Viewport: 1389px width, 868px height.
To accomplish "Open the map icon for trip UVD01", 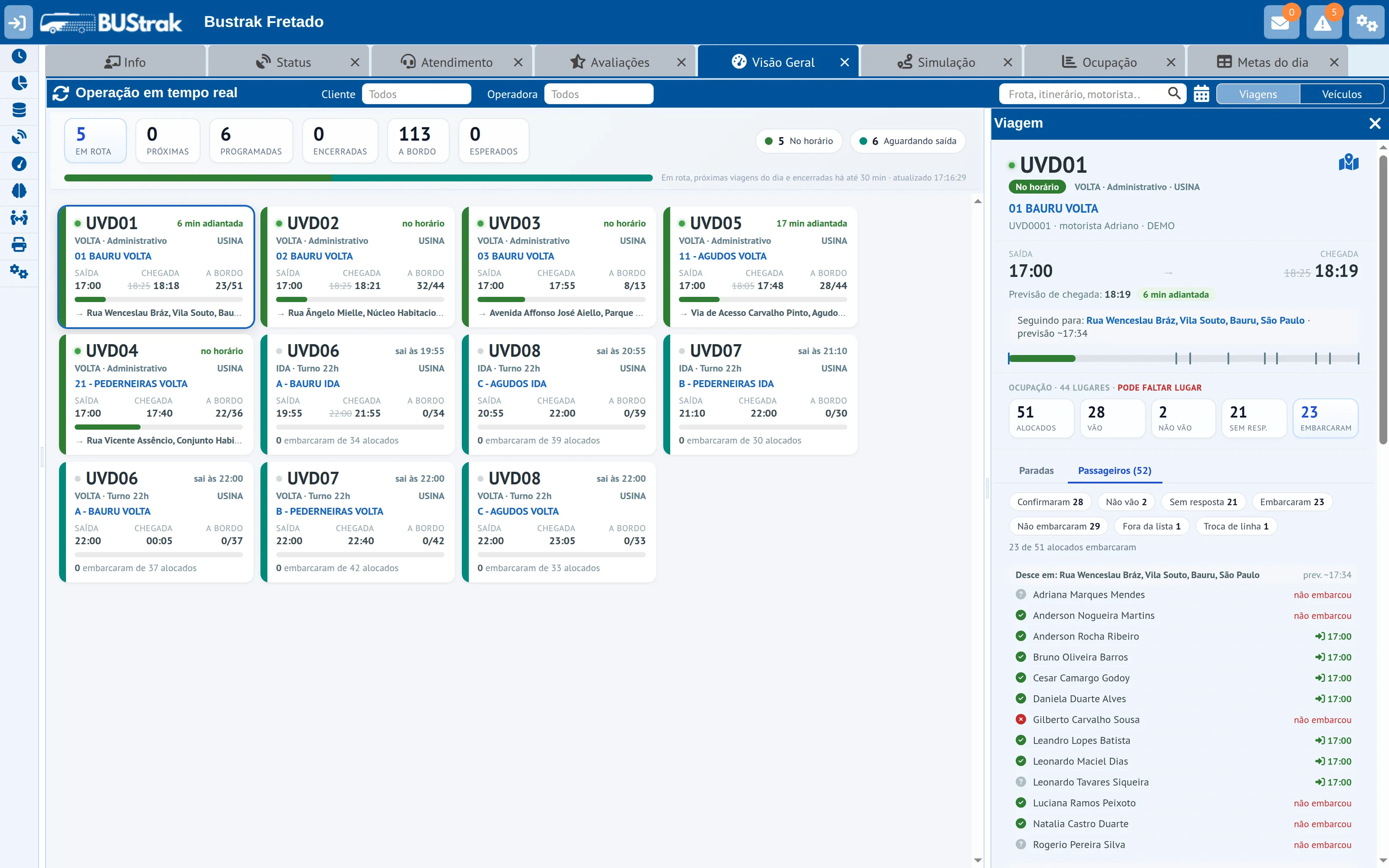I will click(x=1348, y=163).
